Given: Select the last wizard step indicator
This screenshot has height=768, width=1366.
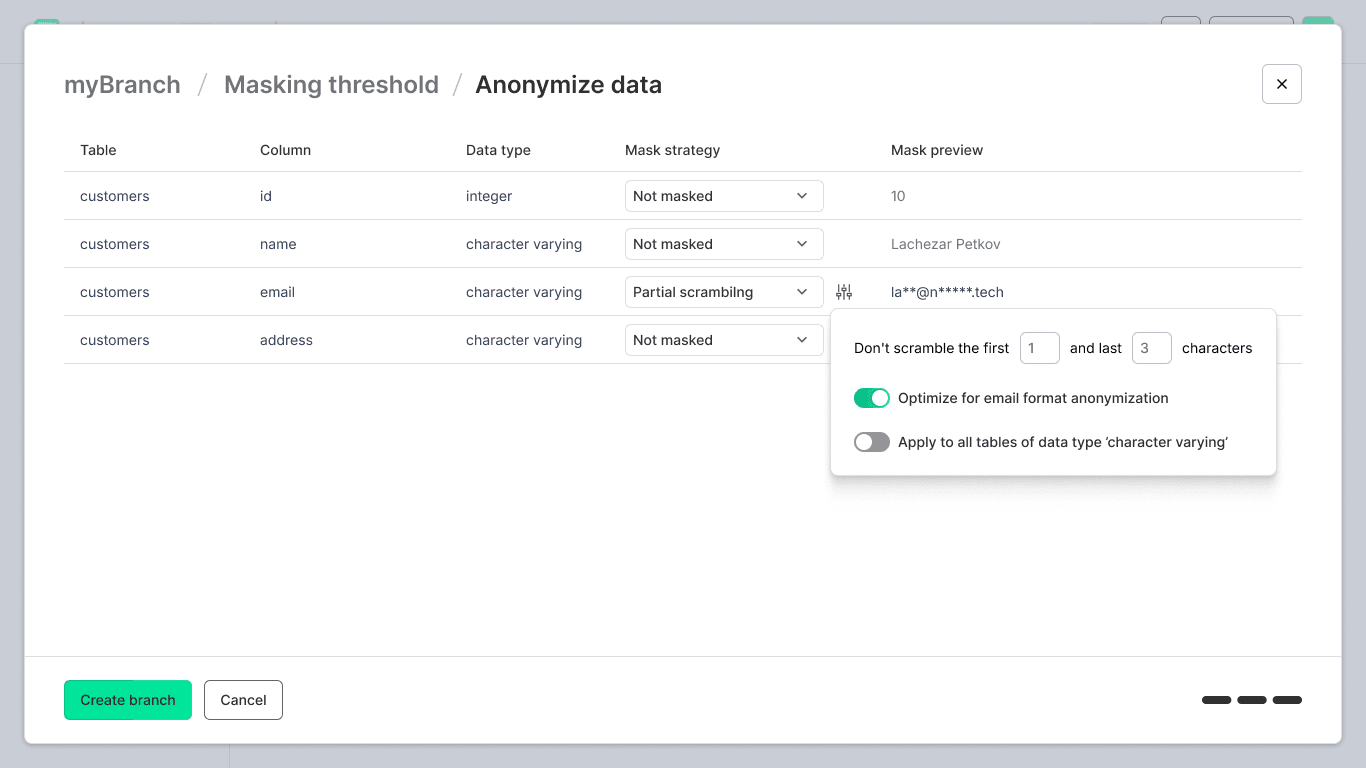Looking at the screenshot, I should coord(1287,700).
